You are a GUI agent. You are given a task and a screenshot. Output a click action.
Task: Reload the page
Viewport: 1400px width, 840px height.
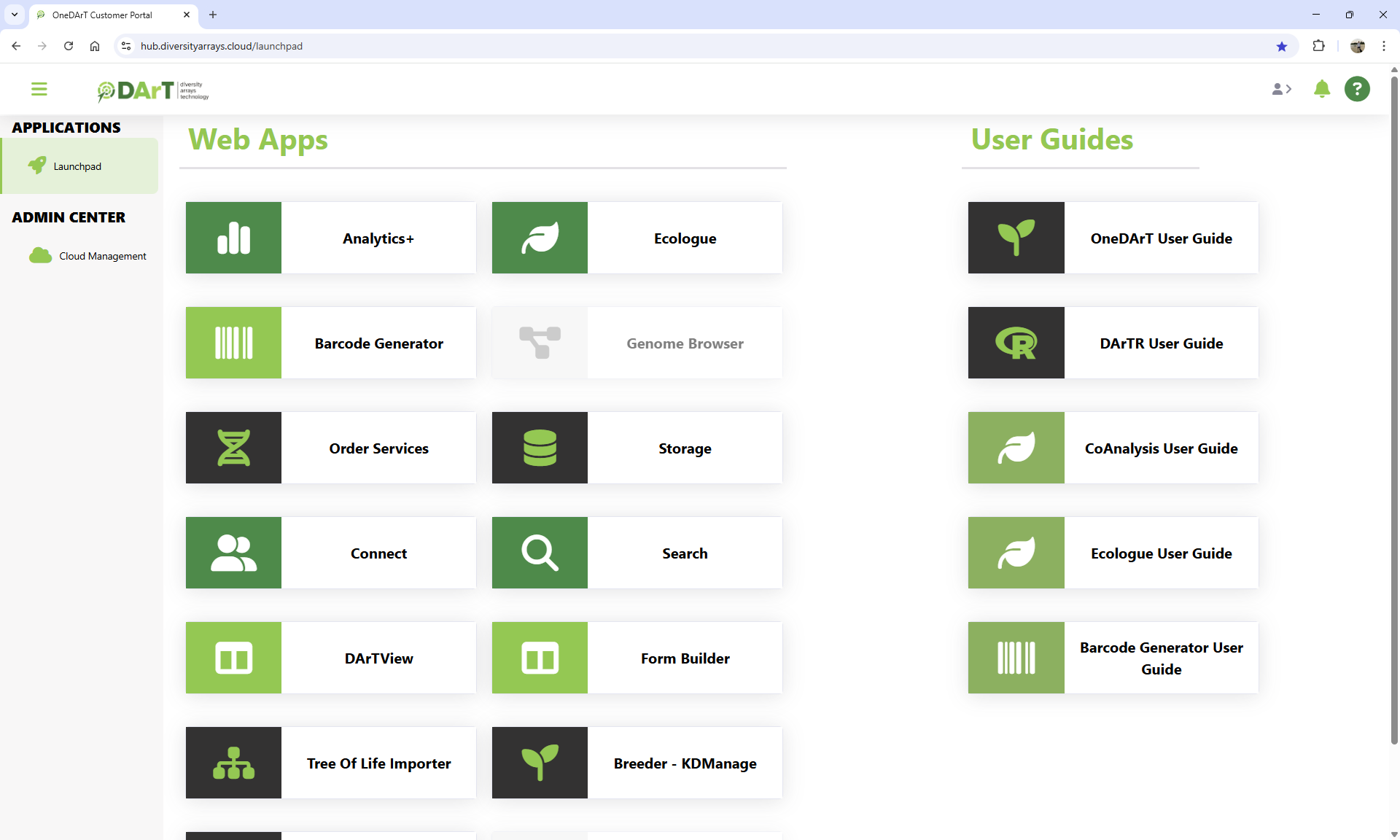(x=69, y=46)
